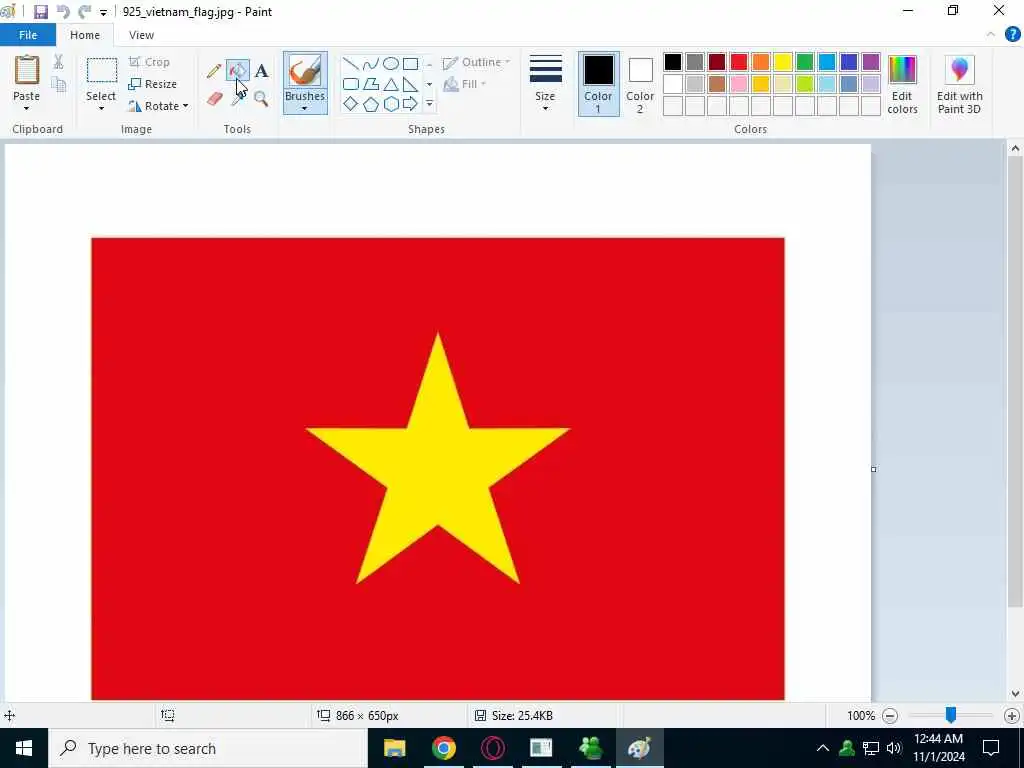Pick the black color swatch
Screen dimensions: 1024x768
click(673, 62)
